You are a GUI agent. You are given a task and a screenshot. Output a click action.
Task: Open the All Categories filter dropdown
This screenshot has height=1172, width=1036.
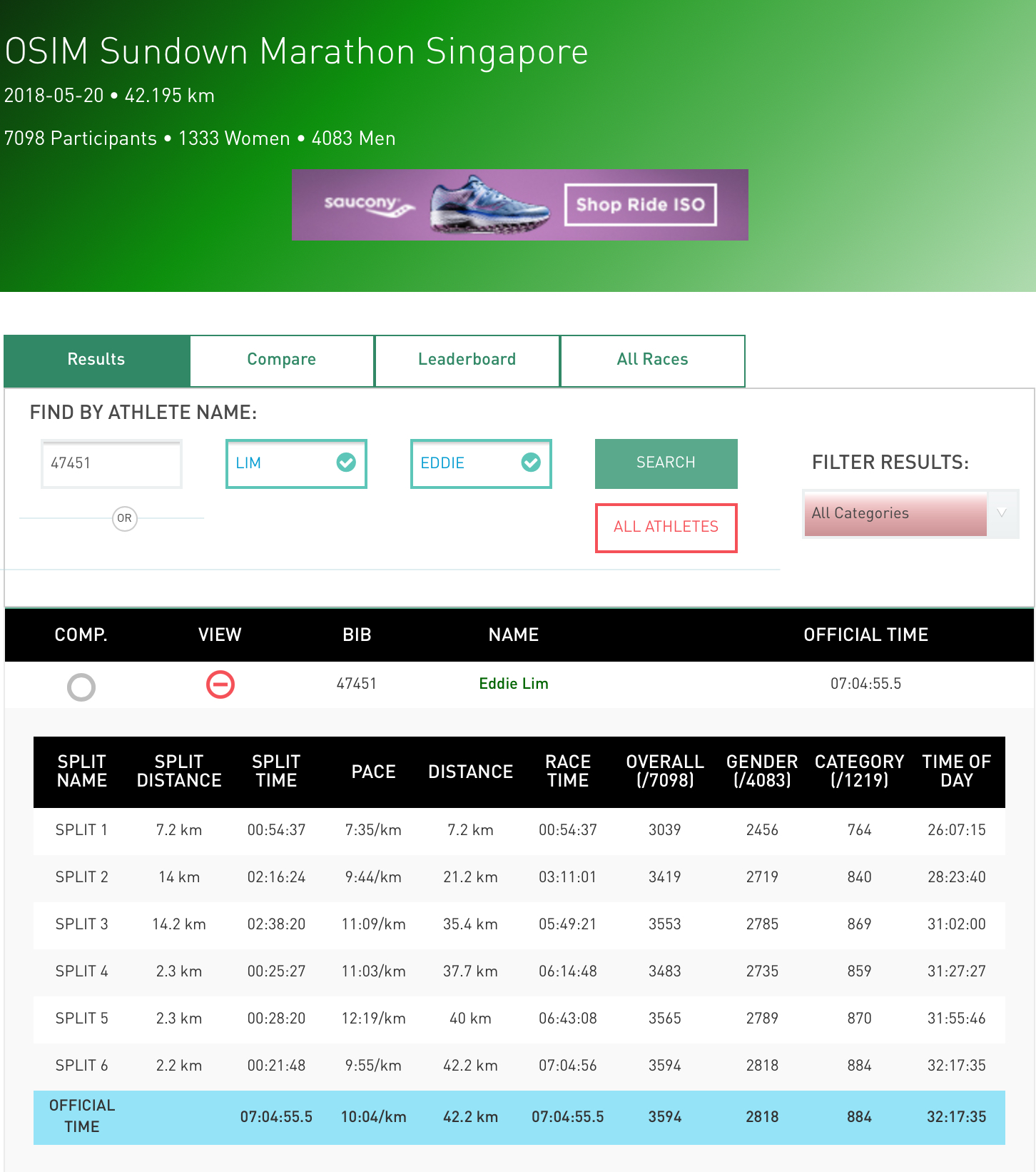[x=910, y=514]
